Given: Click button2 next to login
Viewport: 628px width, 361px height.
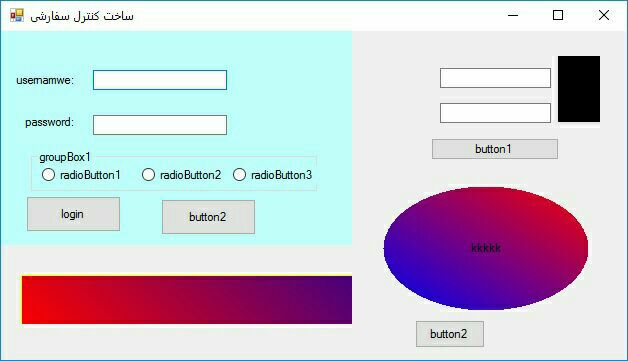Looking at the screenshot, I should click(208, 217).
